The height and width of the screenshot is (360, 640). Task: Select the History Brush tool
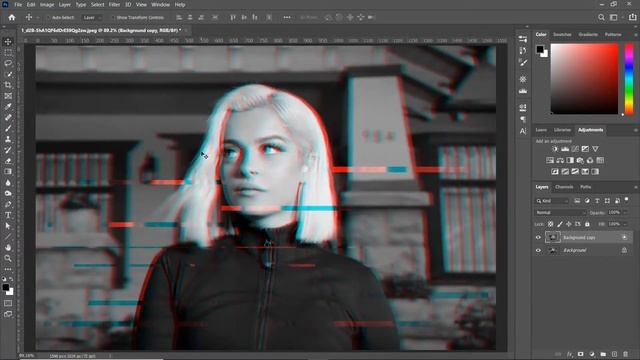click(8, 150)
